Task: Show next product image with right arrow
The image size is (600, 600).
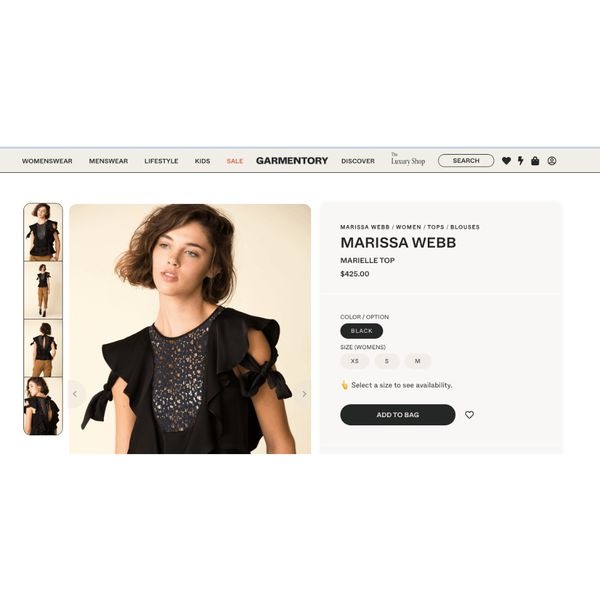Action: coord(304,394)
